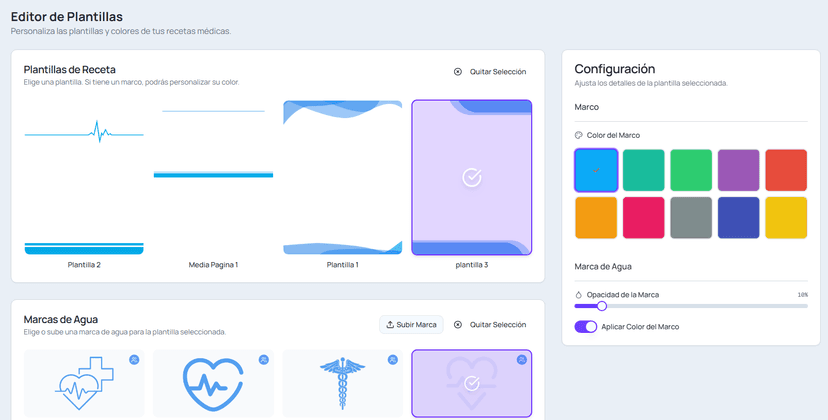Viewport: 828px width, 420px height.
Task: Click the Configuración heading
Action: [x=615, y=69]
